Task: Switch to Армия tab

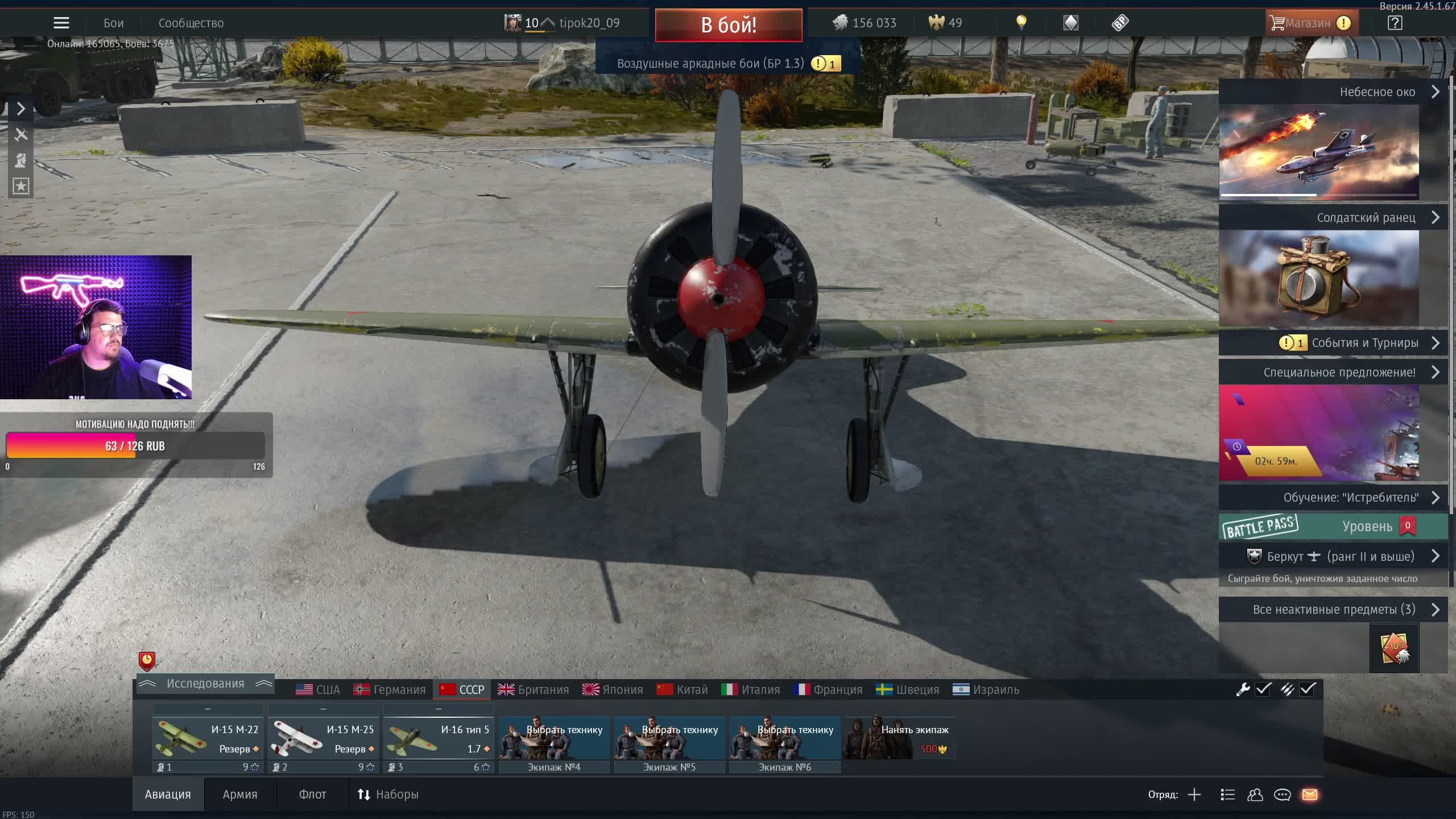Action: [240, 795]
